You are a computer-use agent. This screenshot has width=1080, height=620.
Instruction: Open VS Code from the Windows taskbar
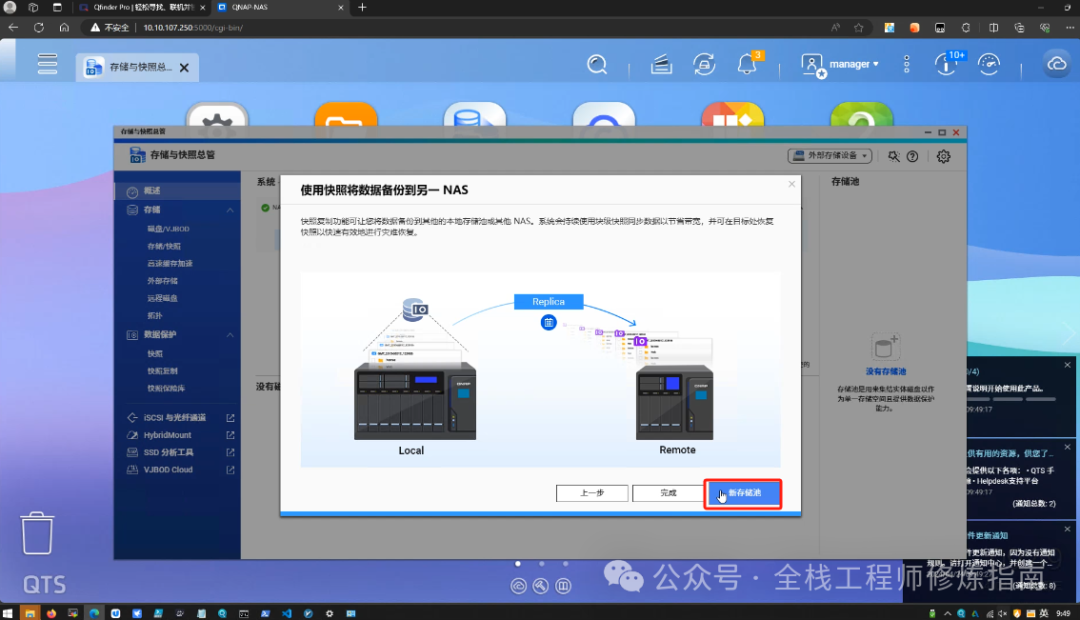[x=287, y=613]
